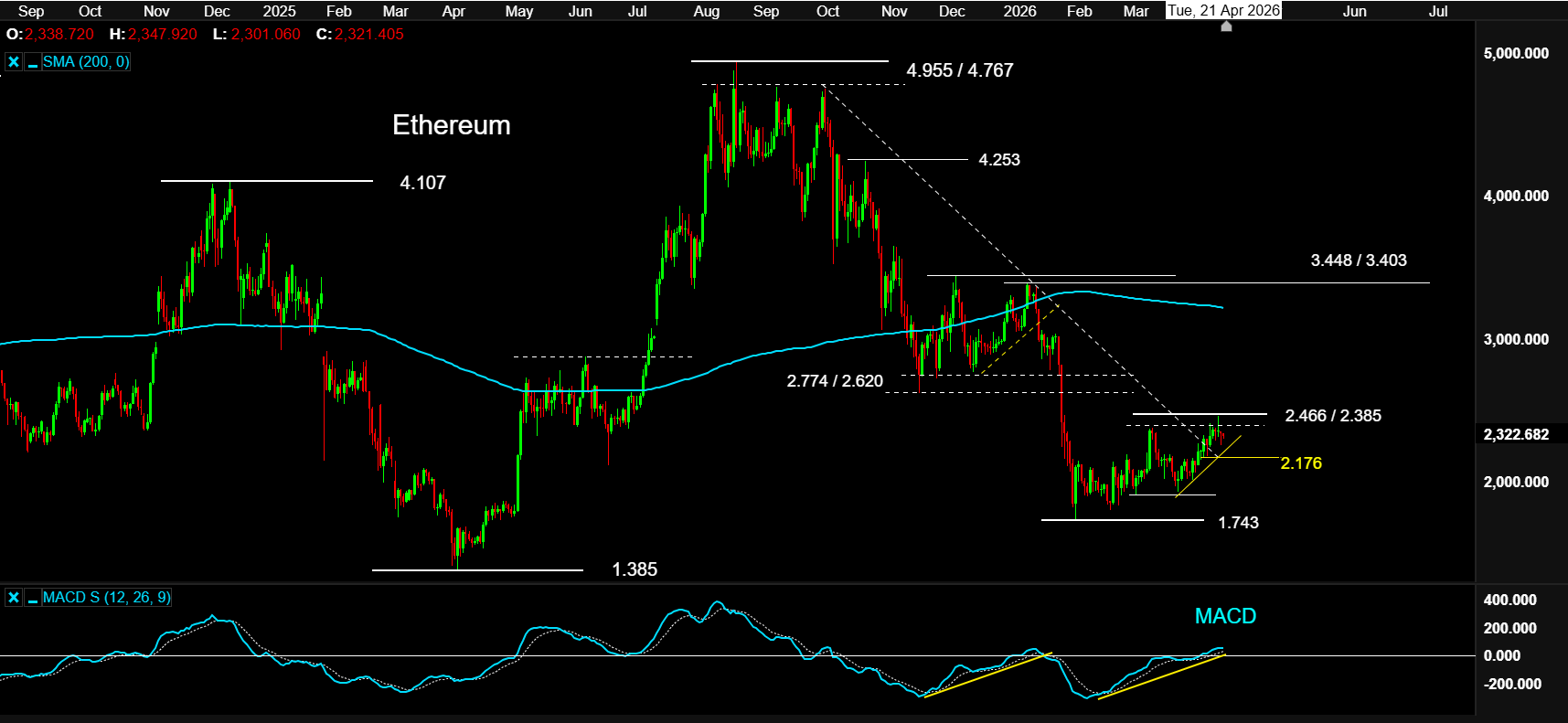Select the 'Tue, 21 Apr 2026' date label
This screenshot has width=1568, height=723.
[1224, 11]
